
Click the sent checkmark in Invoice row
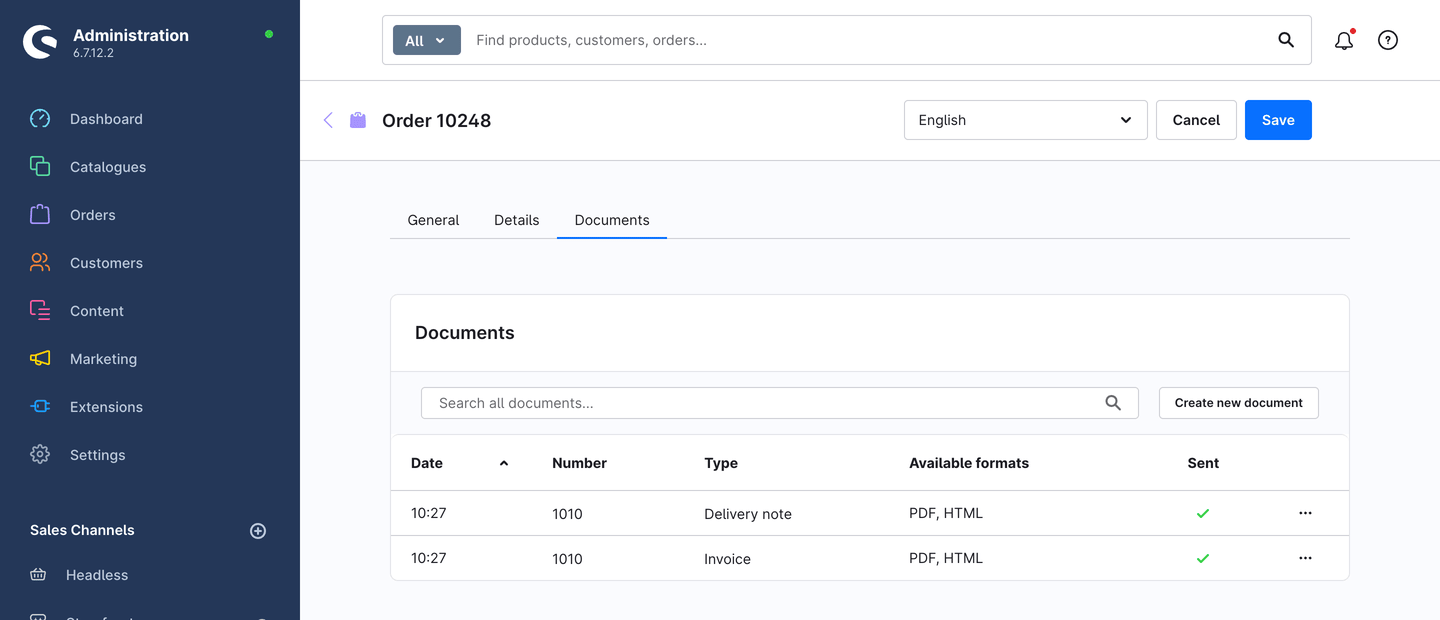click(1203, 558)
